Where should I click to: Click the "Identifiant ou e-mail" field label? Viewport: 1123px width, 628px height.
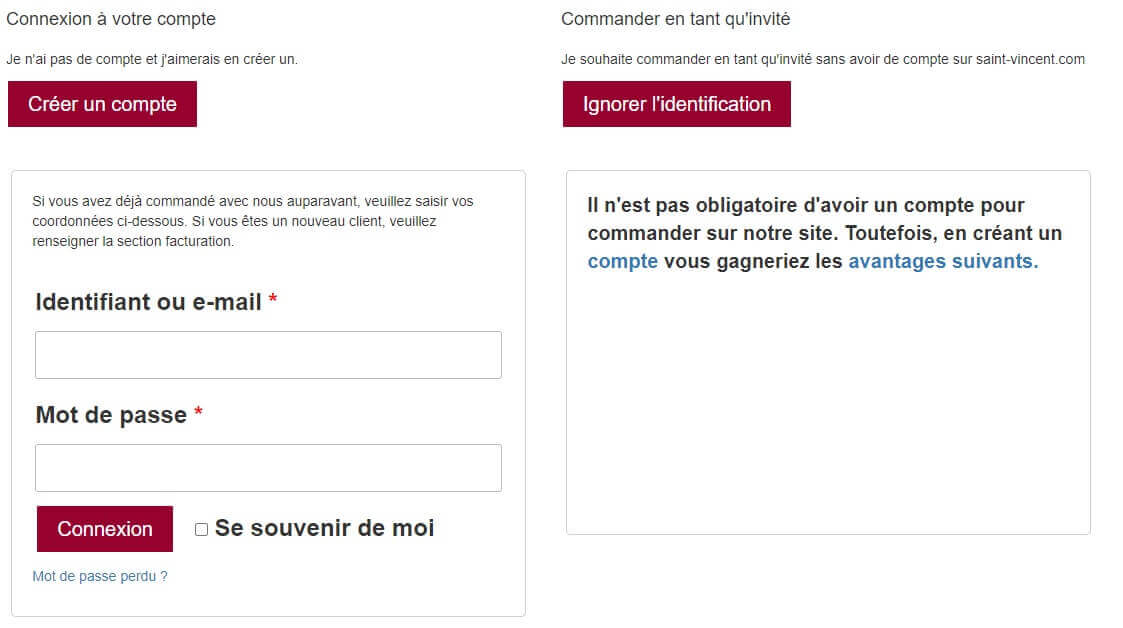tap(148, 302)
